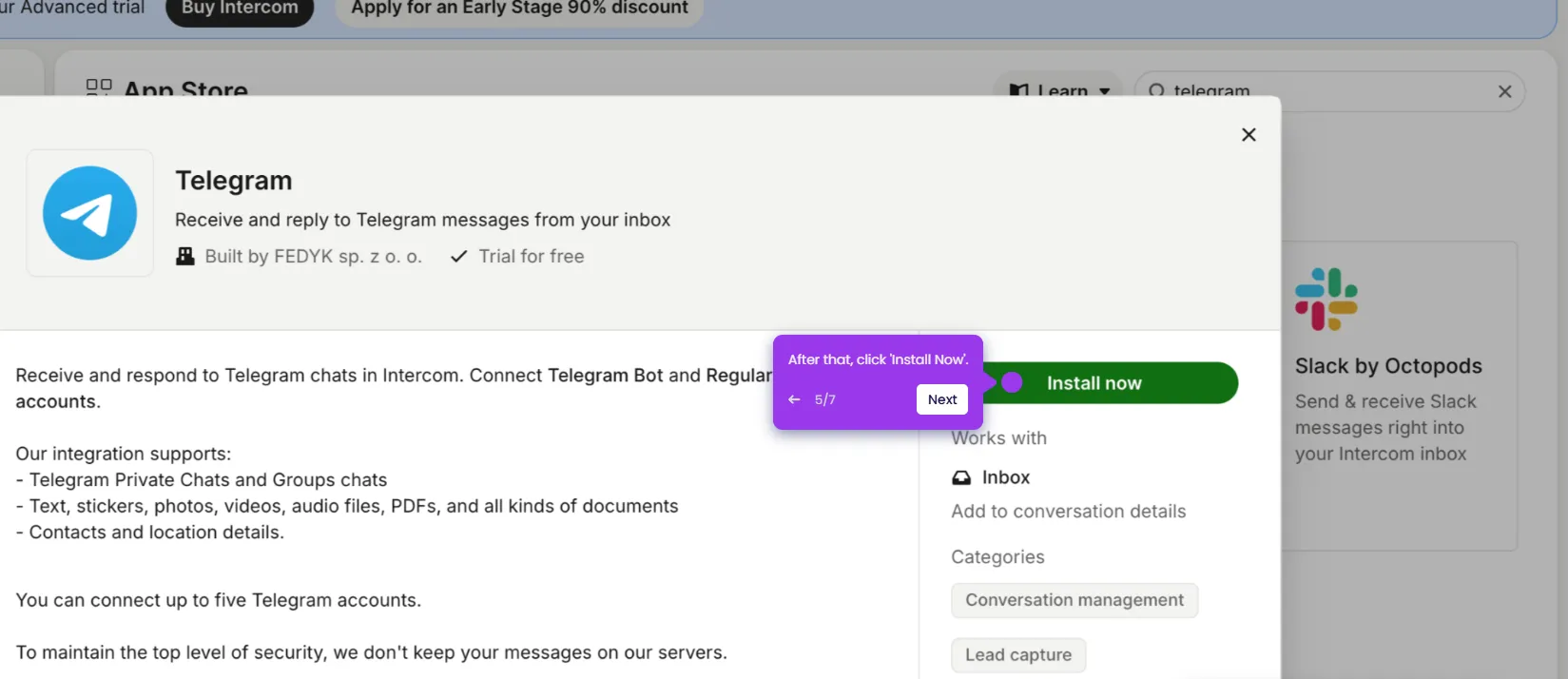Click the Lead capture category tag

(1018, 655)
